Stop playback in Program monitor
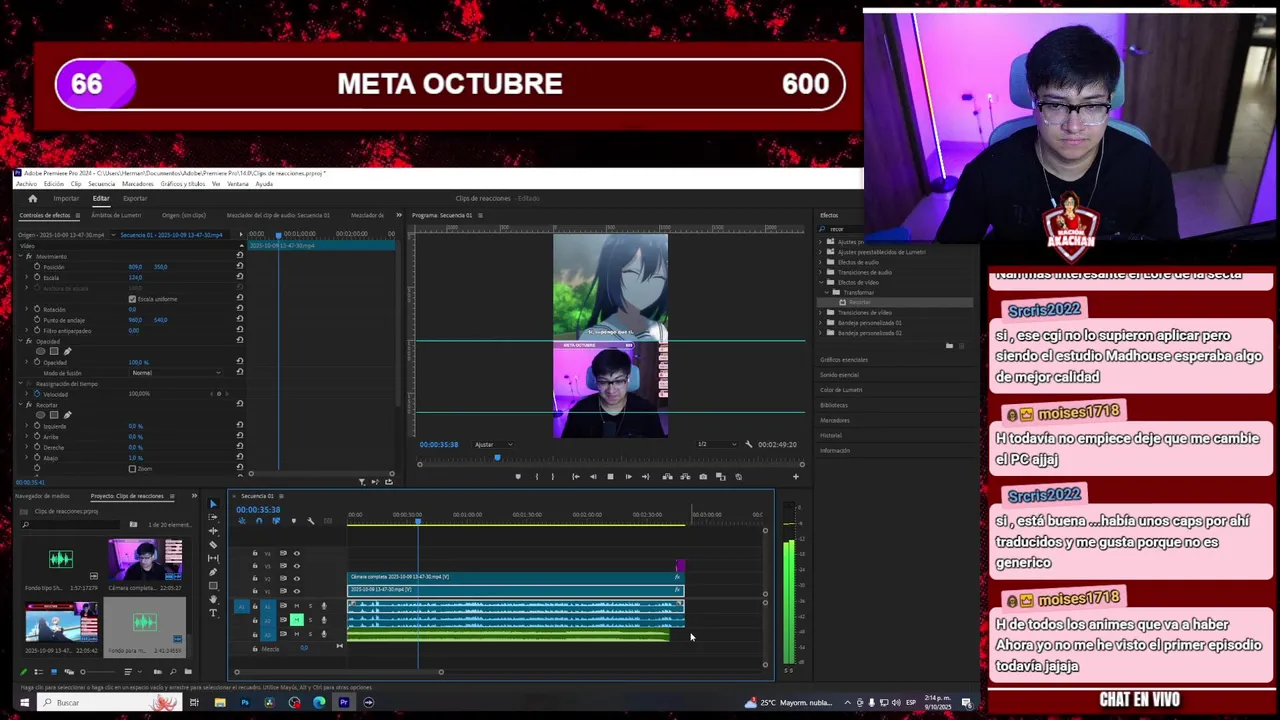The height and width of the screenshot is (720, 1280). 610,477
